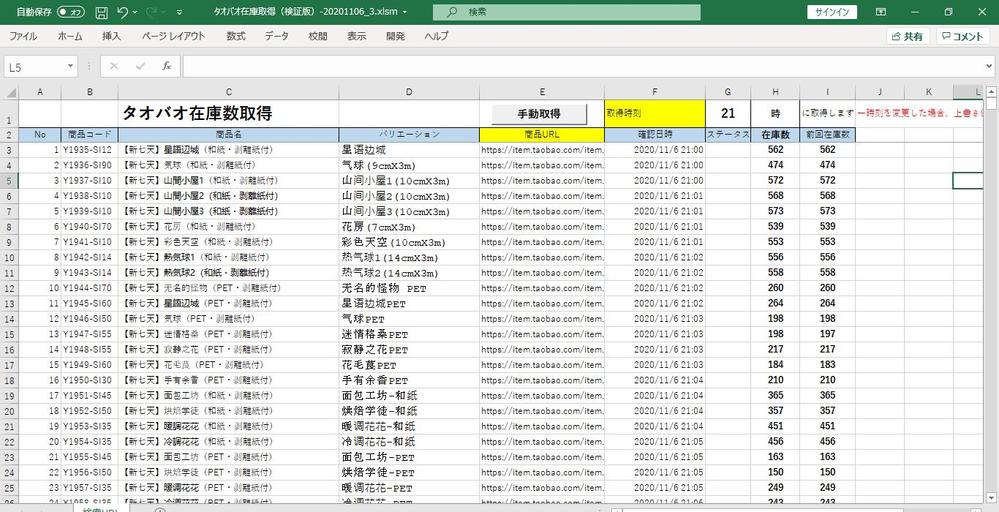This screenshot has height=512, width=999.
Task: Open the ヘルプ tab
Action: tap(436, 36)
